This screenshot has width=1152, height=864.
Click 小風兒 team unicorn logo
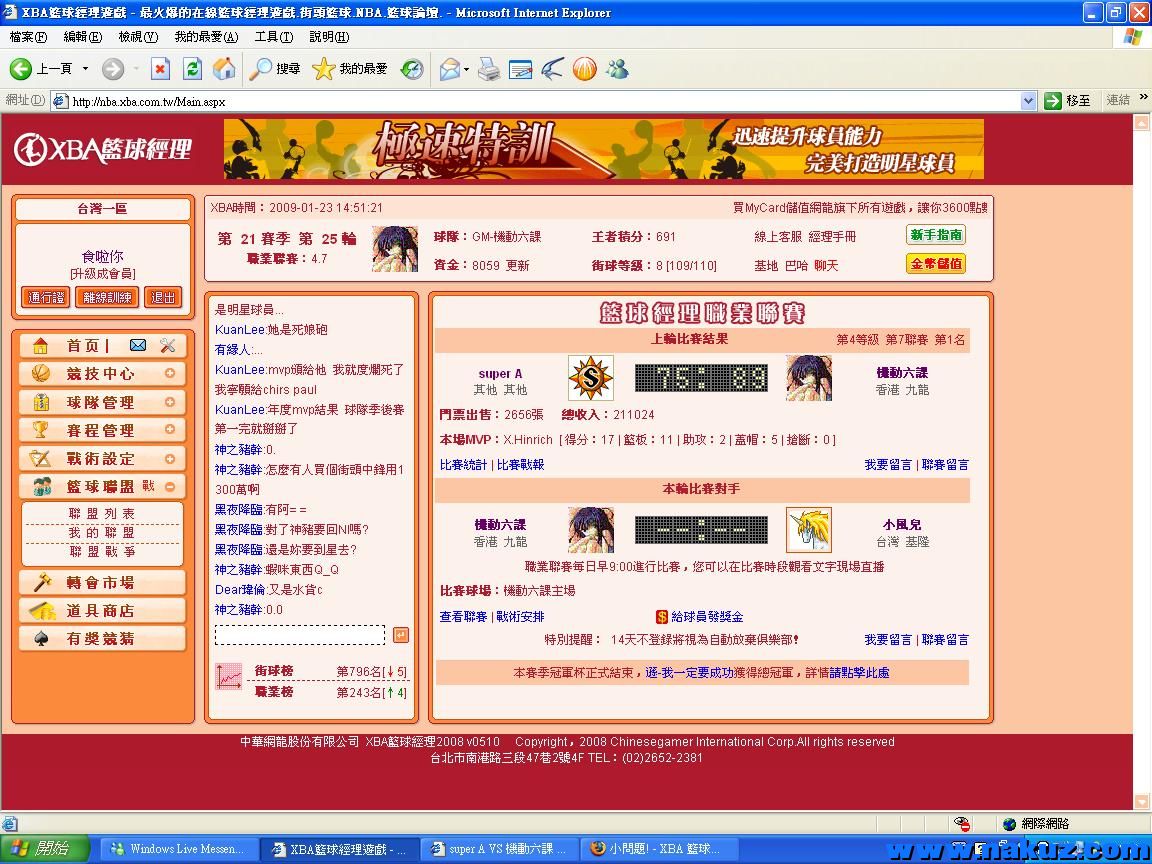pos(809,530)
